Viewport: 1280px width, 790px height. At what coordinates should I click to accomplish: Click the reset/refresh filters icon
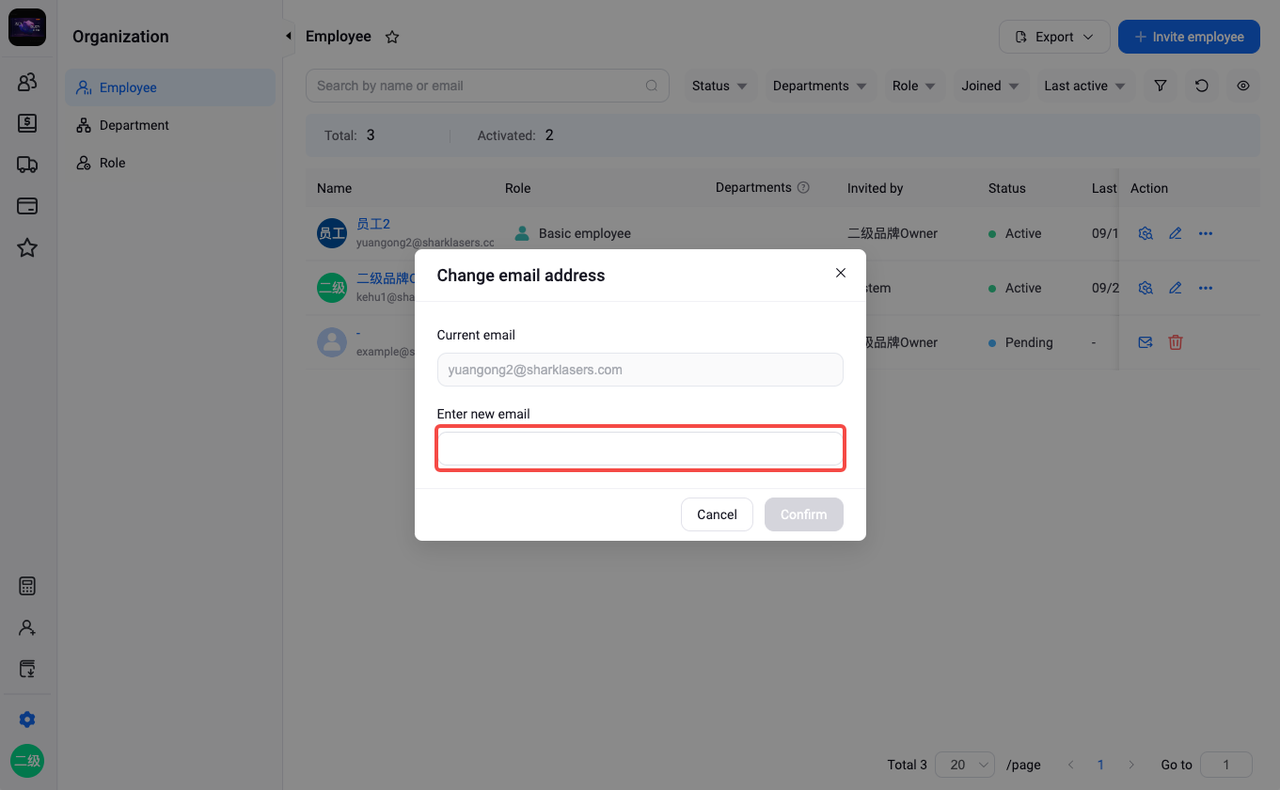(1202, 86)
